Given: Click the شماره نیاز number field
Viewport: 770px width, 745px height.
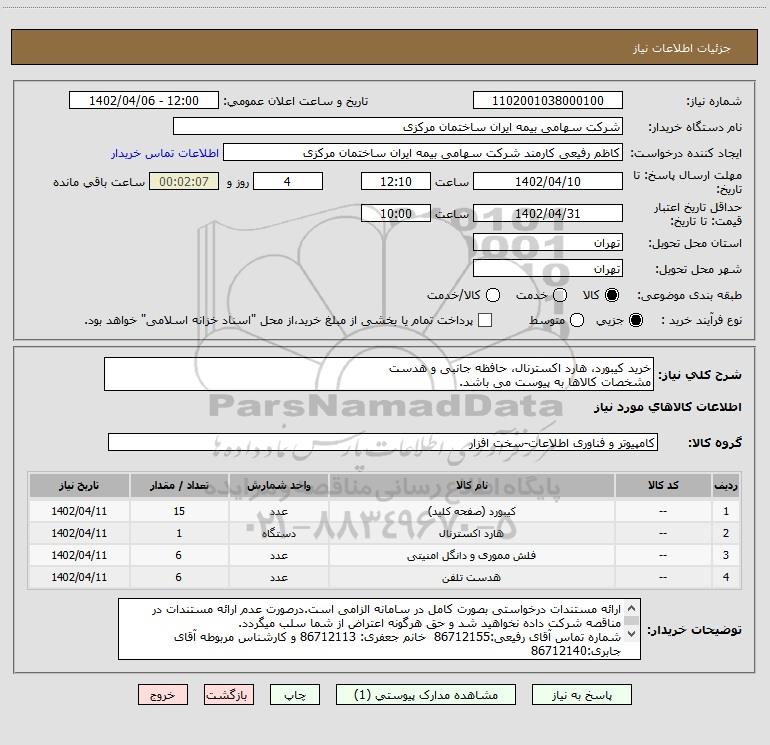Looking at the screenshot, I should pos(548,100).
